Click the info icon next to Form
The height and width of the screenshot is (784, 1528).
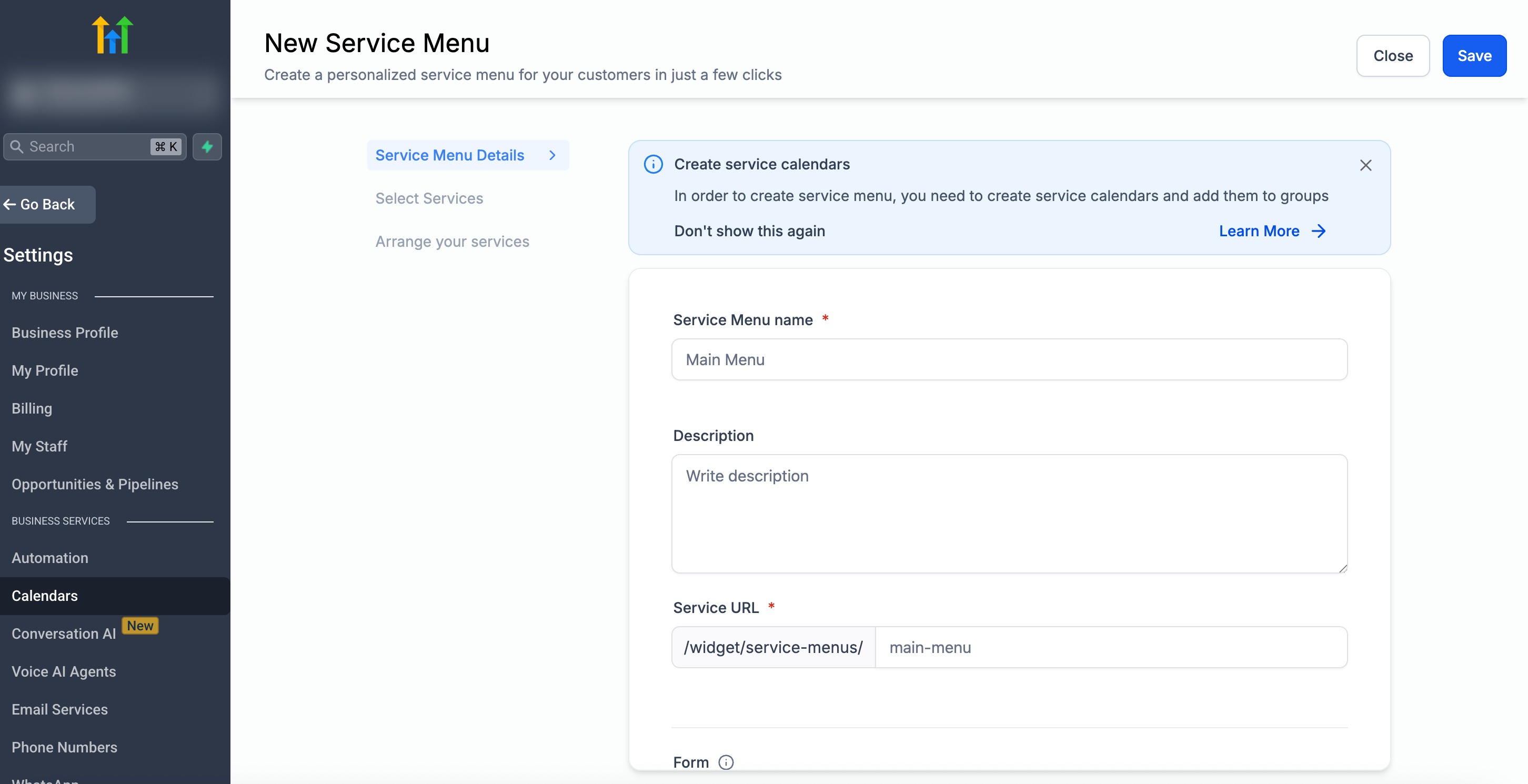(726, 762)
